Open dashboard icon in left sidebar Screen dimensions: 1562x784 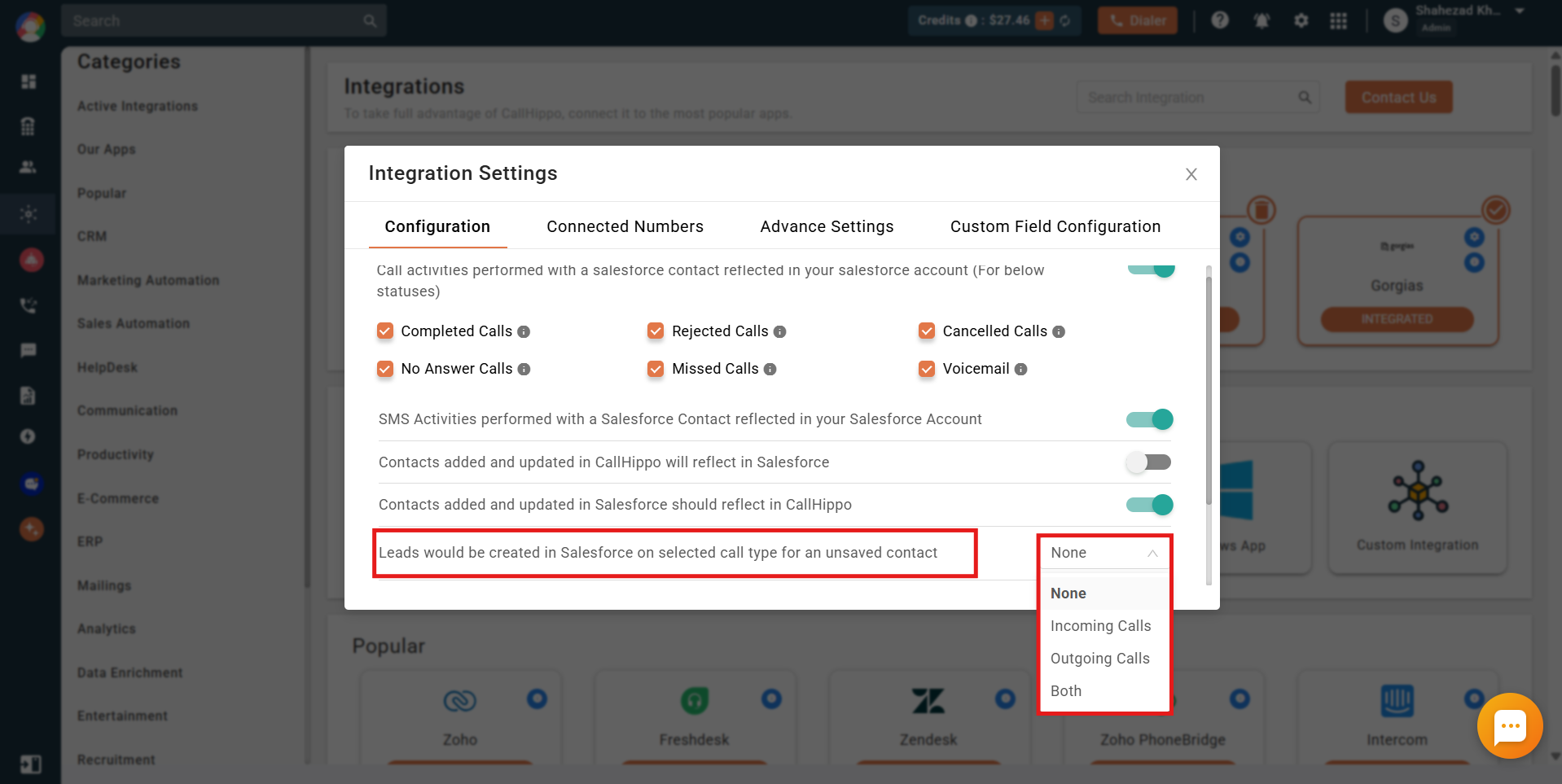[x=29, y=81]
